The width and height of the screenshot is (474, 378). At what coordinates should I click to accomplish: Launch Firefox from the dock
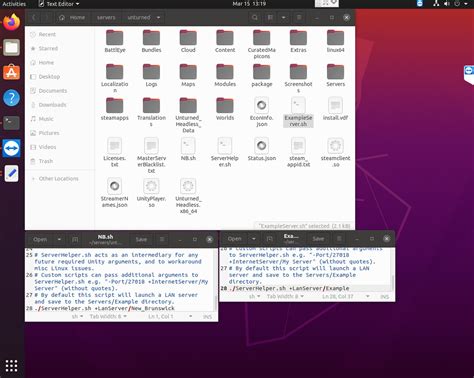[12, 22]
